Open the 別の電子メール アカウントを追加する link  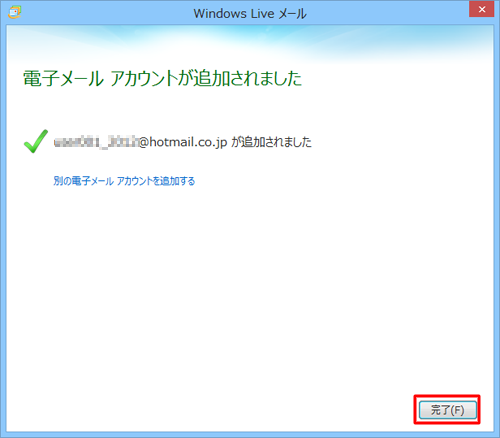(x=124, y=181)
